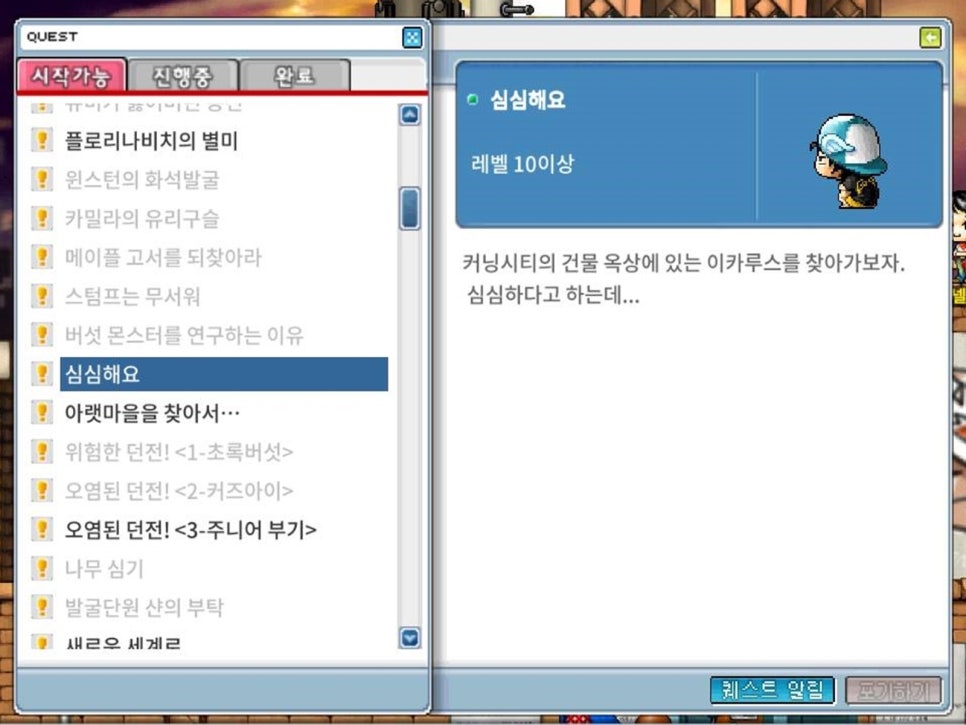Click quest icon beside 나무 심기
Screen dimensions: 966x725
click(42, 567)
